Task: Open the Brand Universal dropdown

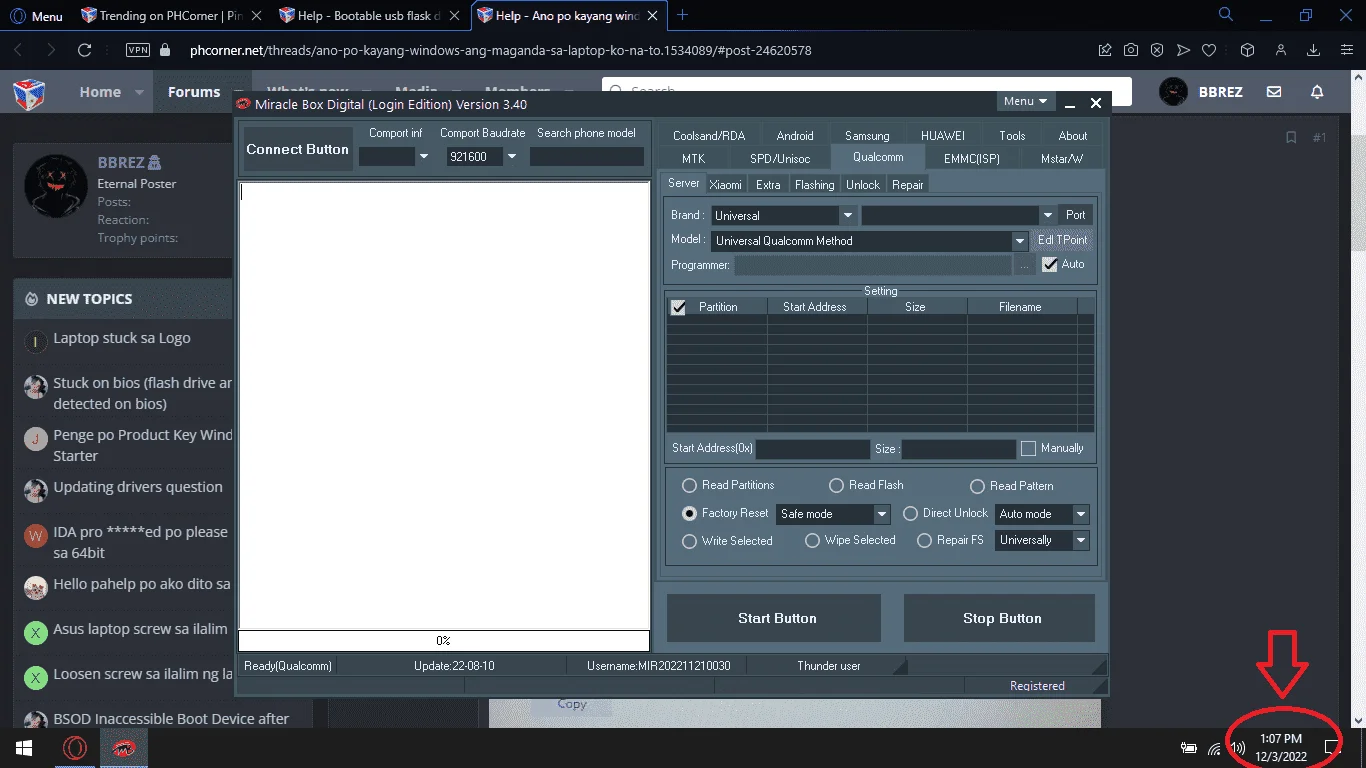Action: 847,215
